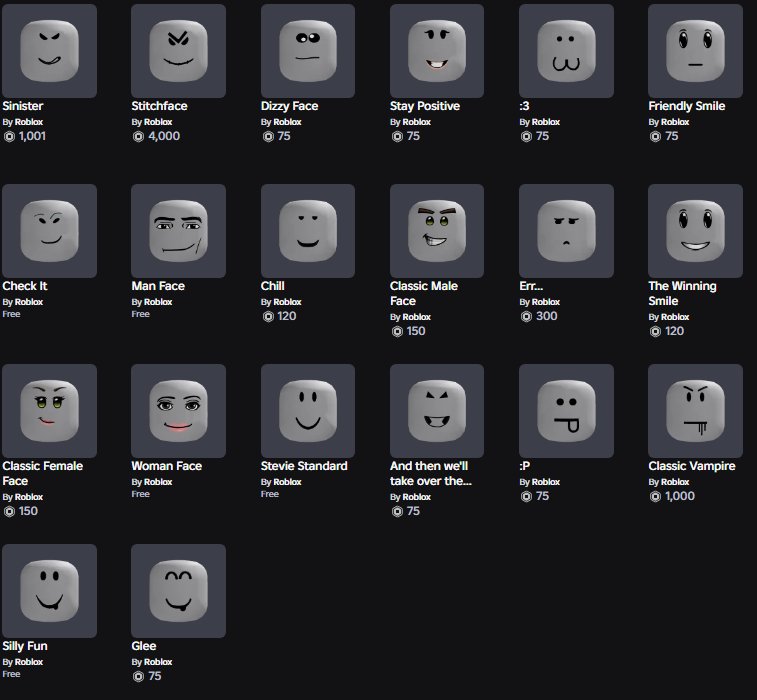
Task: Open the Chill title link
Action: pyautogui.click(x=273, y=286)
